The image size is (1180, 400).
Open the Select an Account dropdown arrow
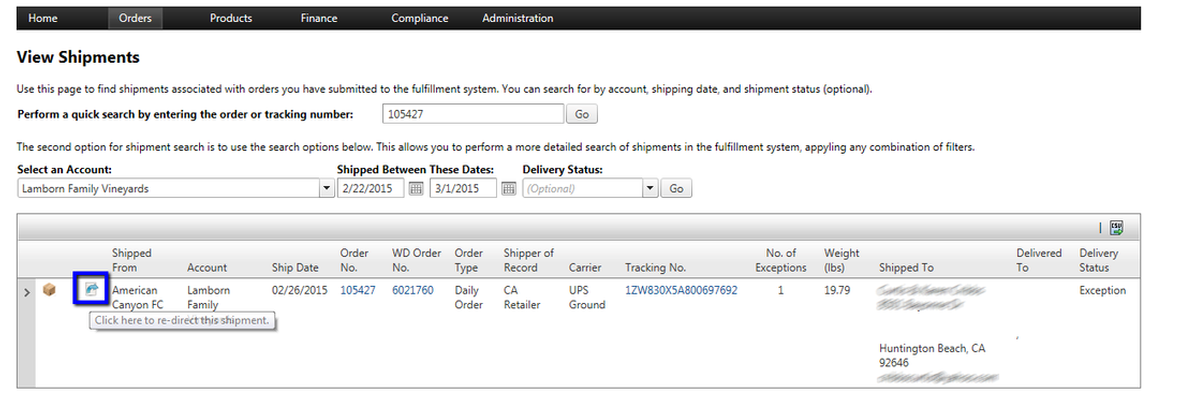click(x=327, y=189)
